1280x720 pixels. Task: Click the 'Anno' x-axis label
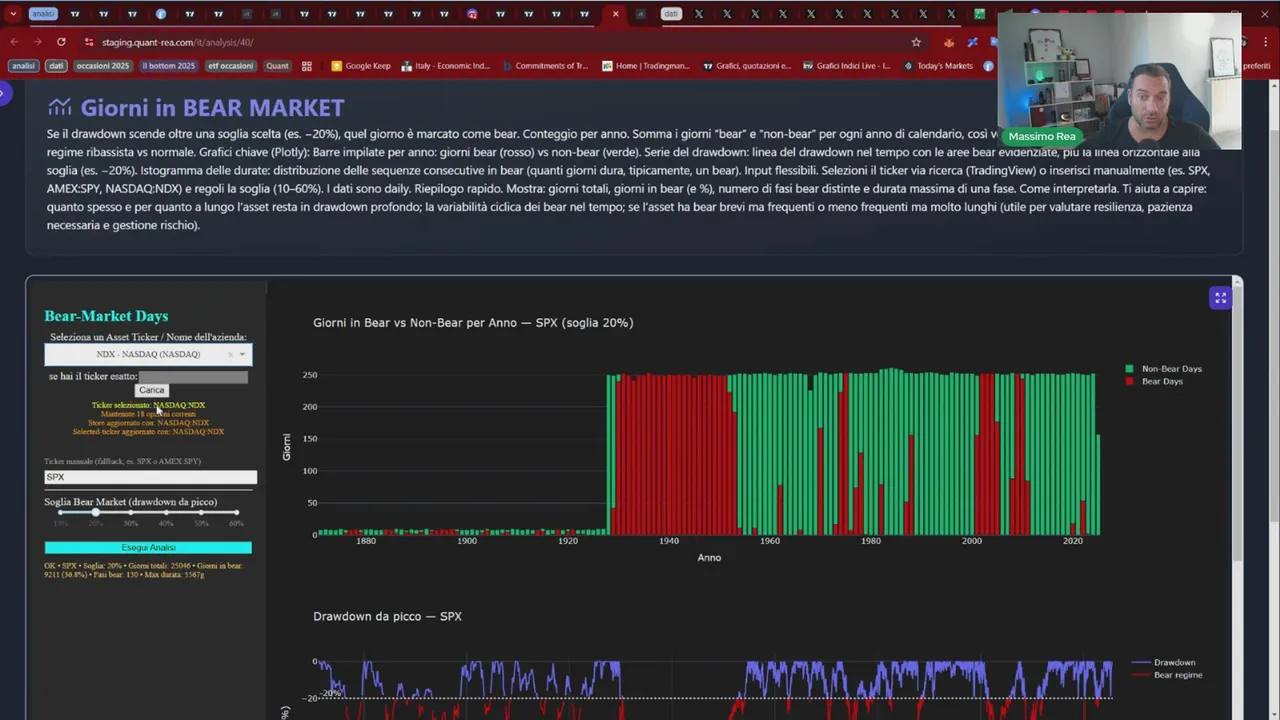click(709, 558)
